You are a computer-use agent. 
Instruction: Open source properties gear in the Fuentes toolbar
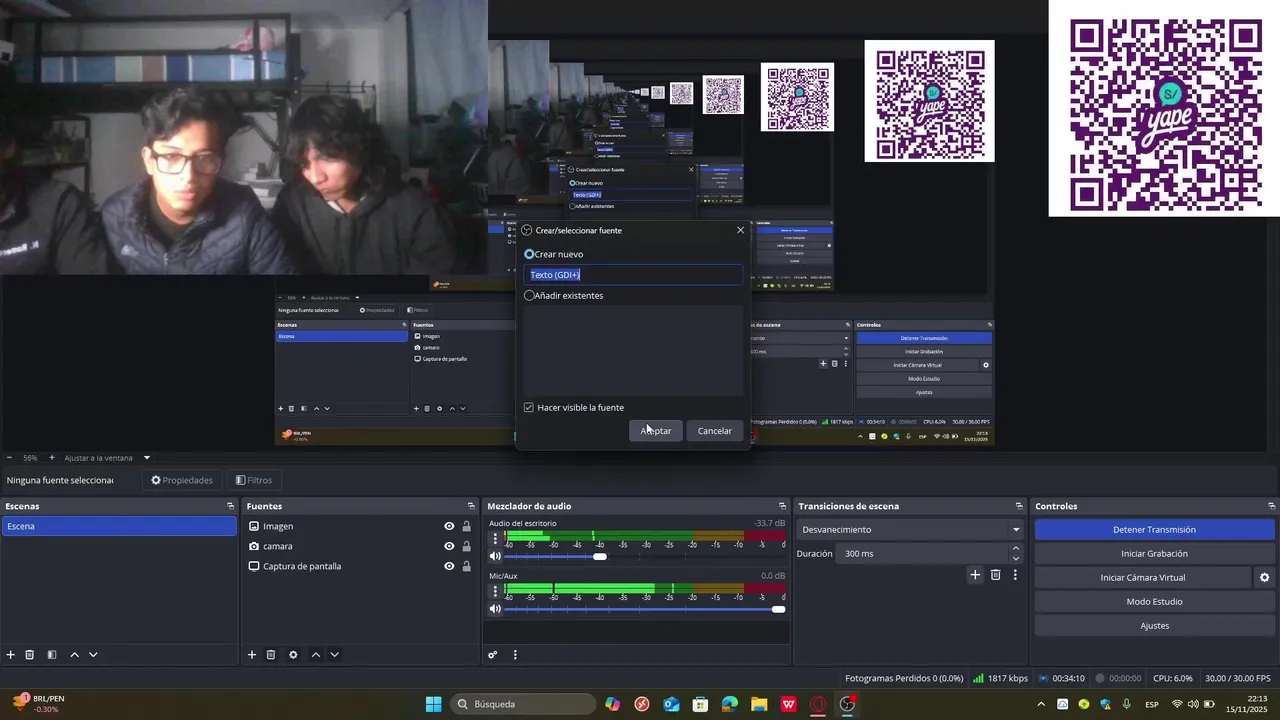point(293,655)
